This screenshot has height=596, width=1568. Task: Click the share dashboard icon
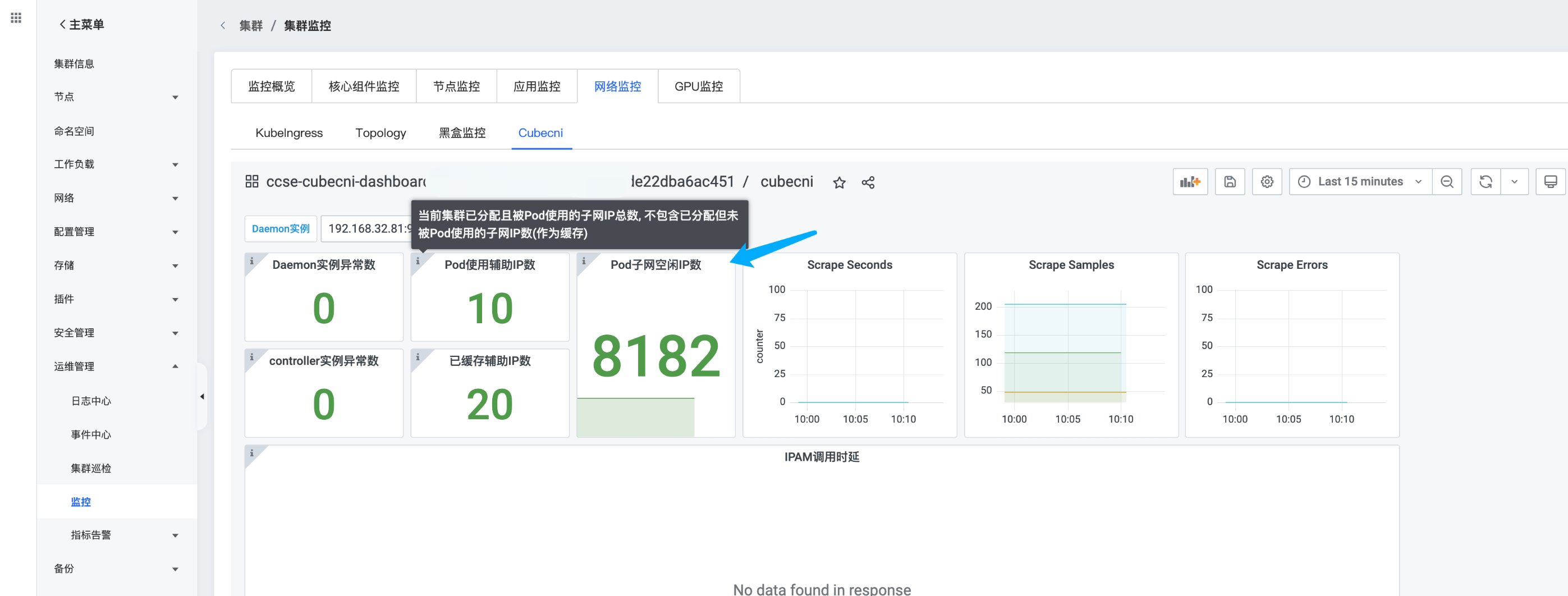(868, 182)
